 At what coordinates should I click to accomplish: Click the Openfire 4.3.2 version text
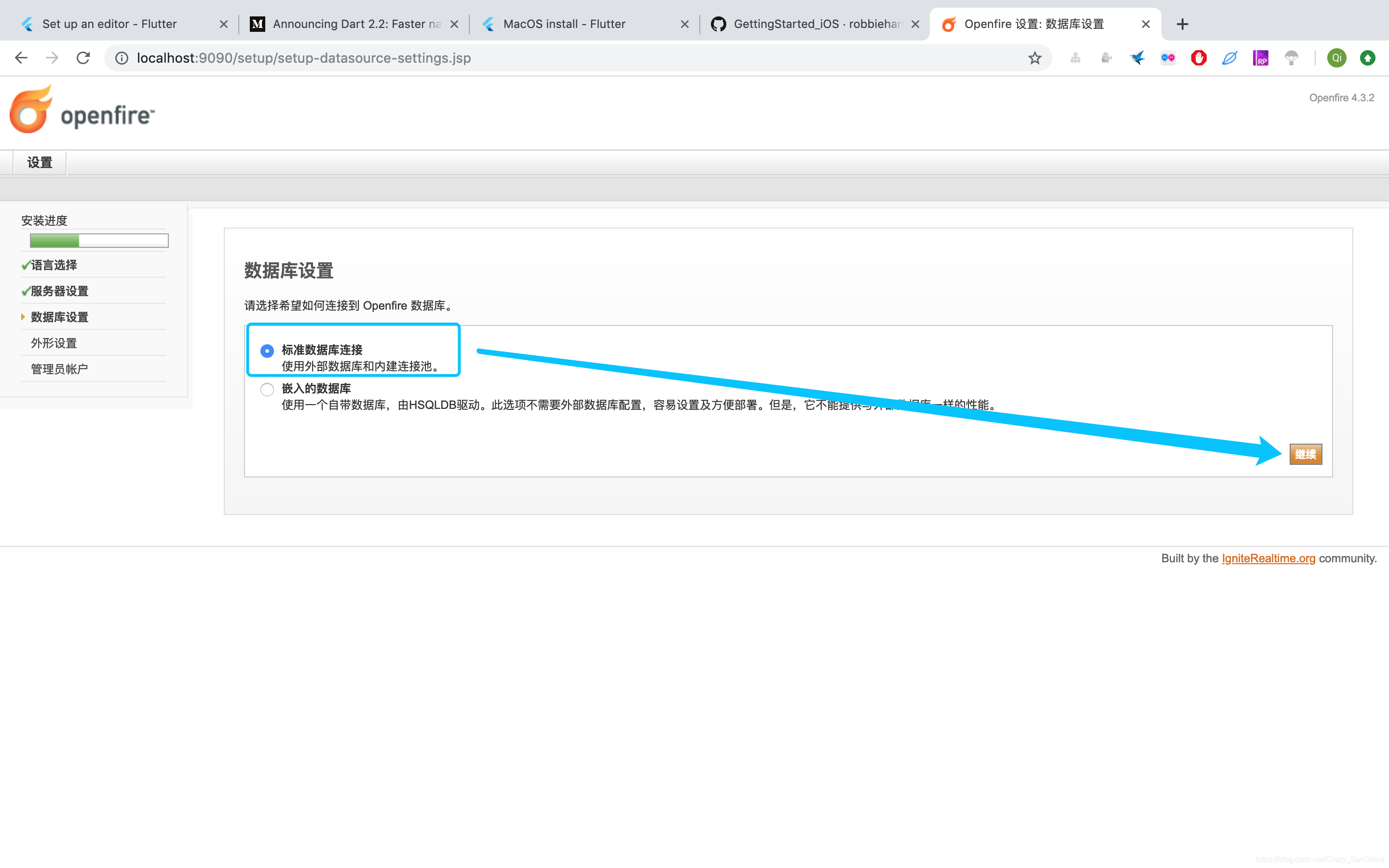(x=1341, y=97)
